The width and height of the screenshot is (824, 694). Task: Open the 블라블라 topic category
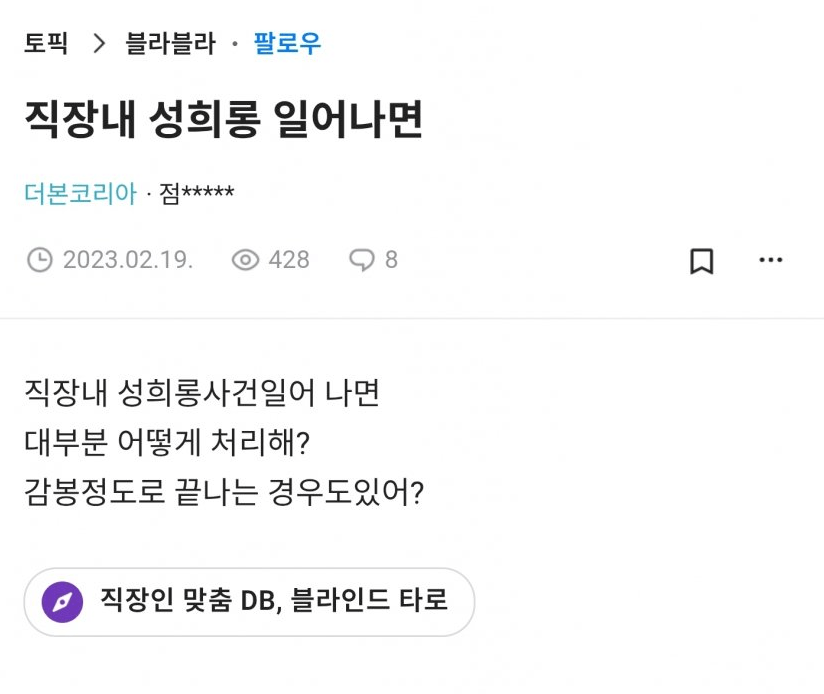pyautogui.click(x=170, y=44)
